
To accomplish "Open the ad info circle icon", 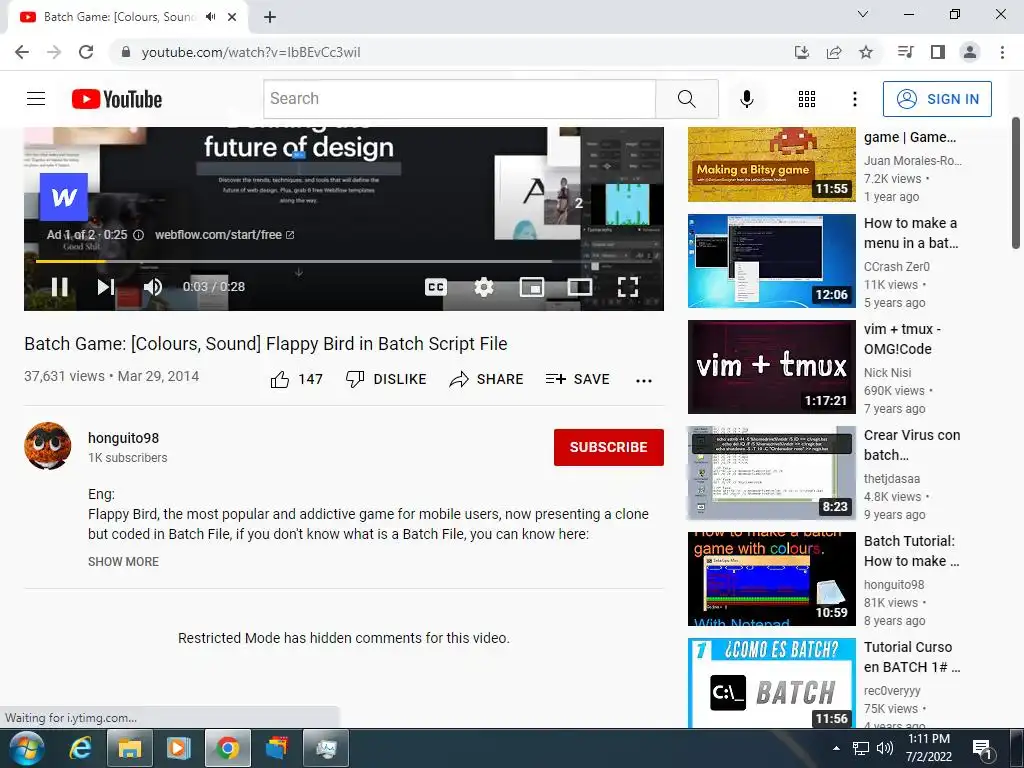I will coord(138,235).
